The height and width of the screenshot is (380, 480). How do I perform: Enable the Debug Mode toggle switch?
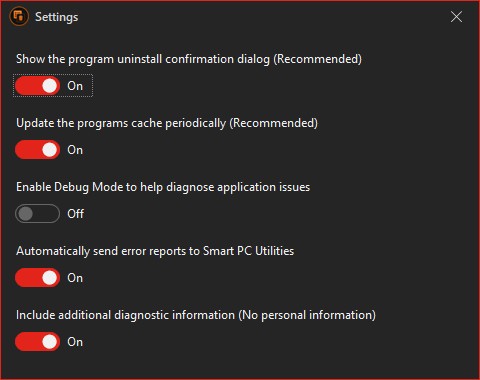click(37, 214)
